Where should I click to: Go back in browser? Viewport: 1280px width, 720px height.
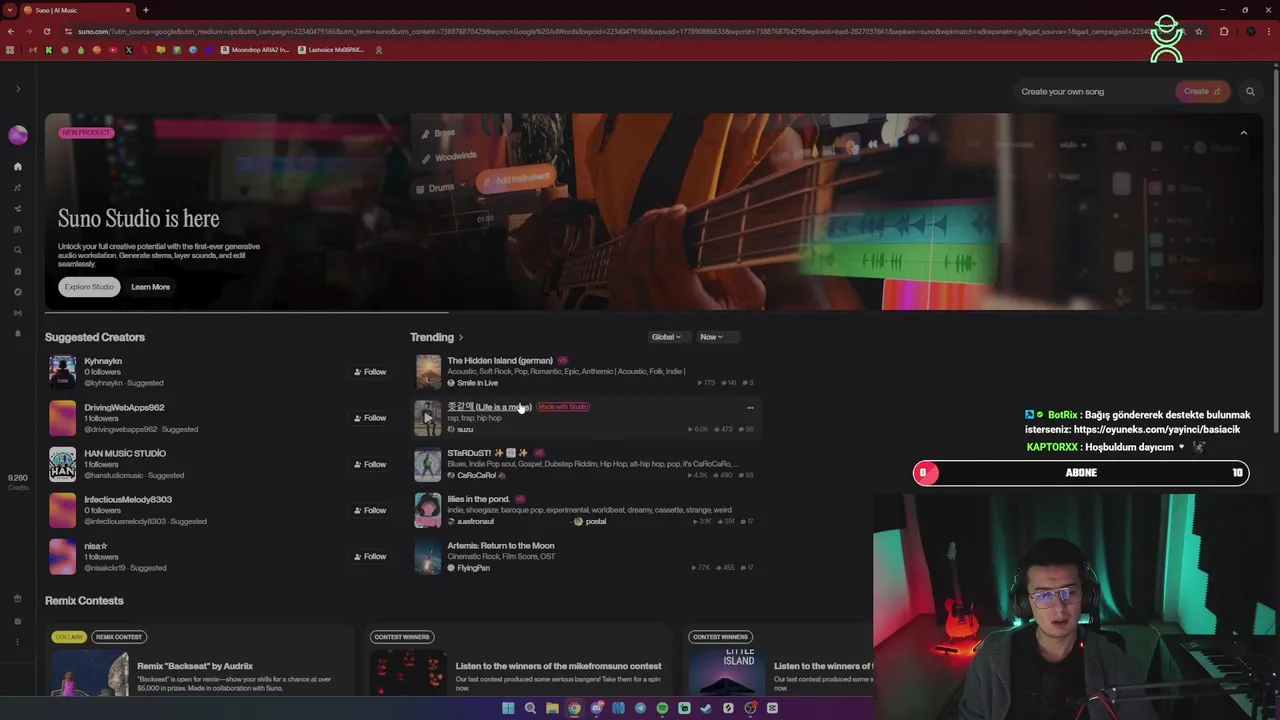[11, 31]
